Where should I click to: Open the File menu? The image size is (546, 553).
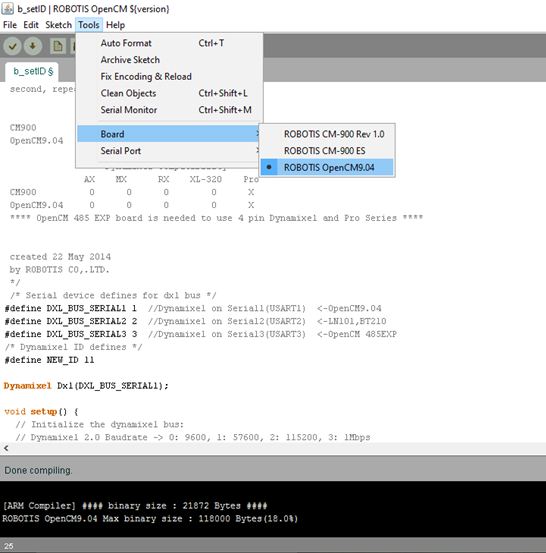(x=10, y=25)
